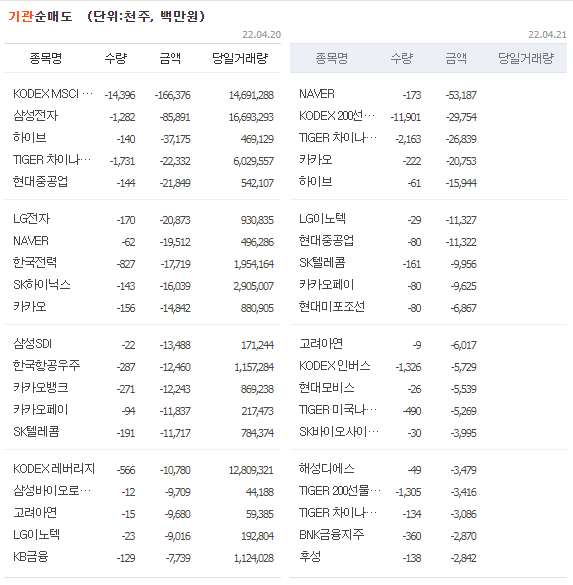Open SK바이오사이 stock link
573x585 pixels.
339,432
